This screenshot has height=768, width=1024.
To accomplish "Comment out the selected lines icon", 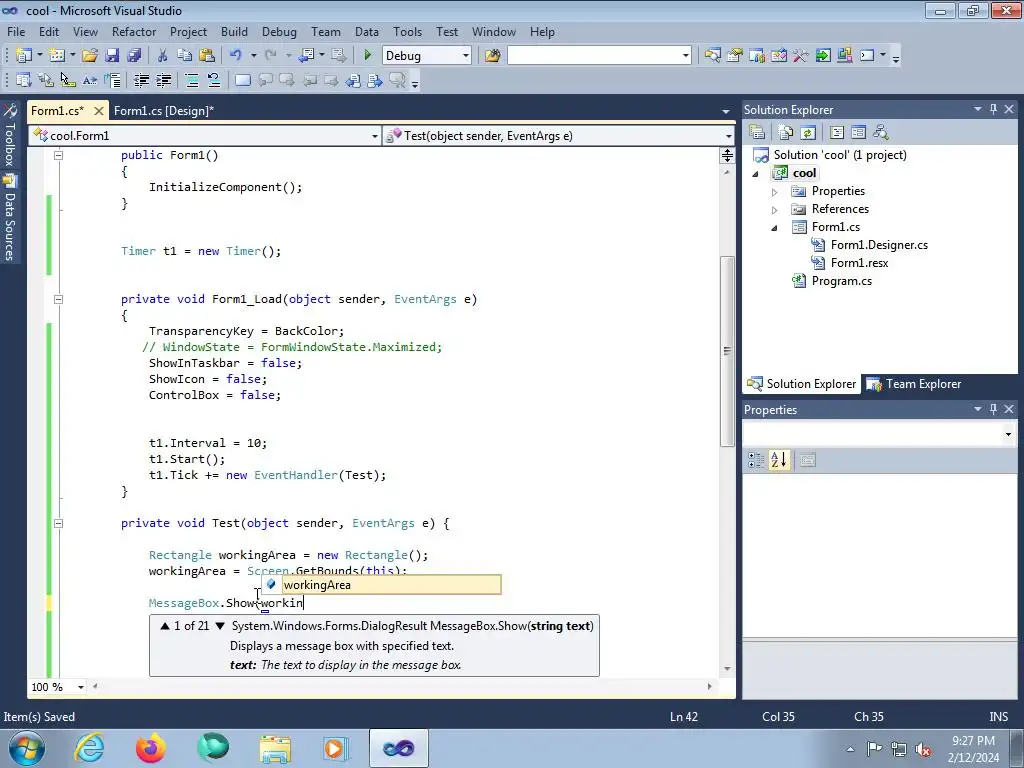I will click(191, 80).
